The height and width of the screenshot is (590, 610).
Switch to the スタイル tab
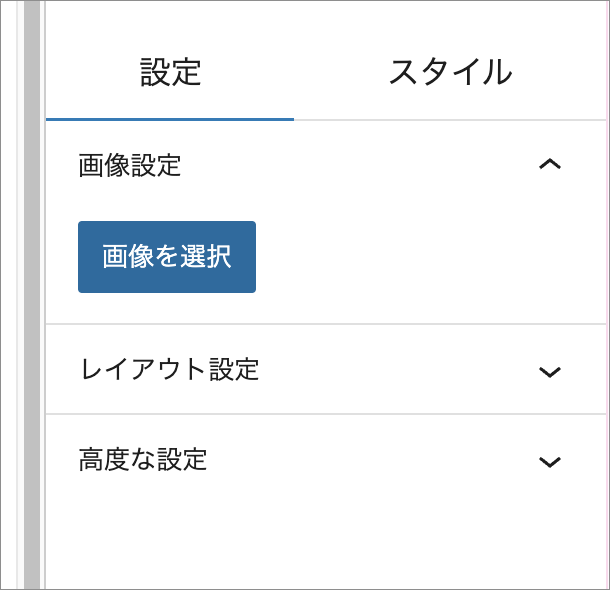click(450, 72)
